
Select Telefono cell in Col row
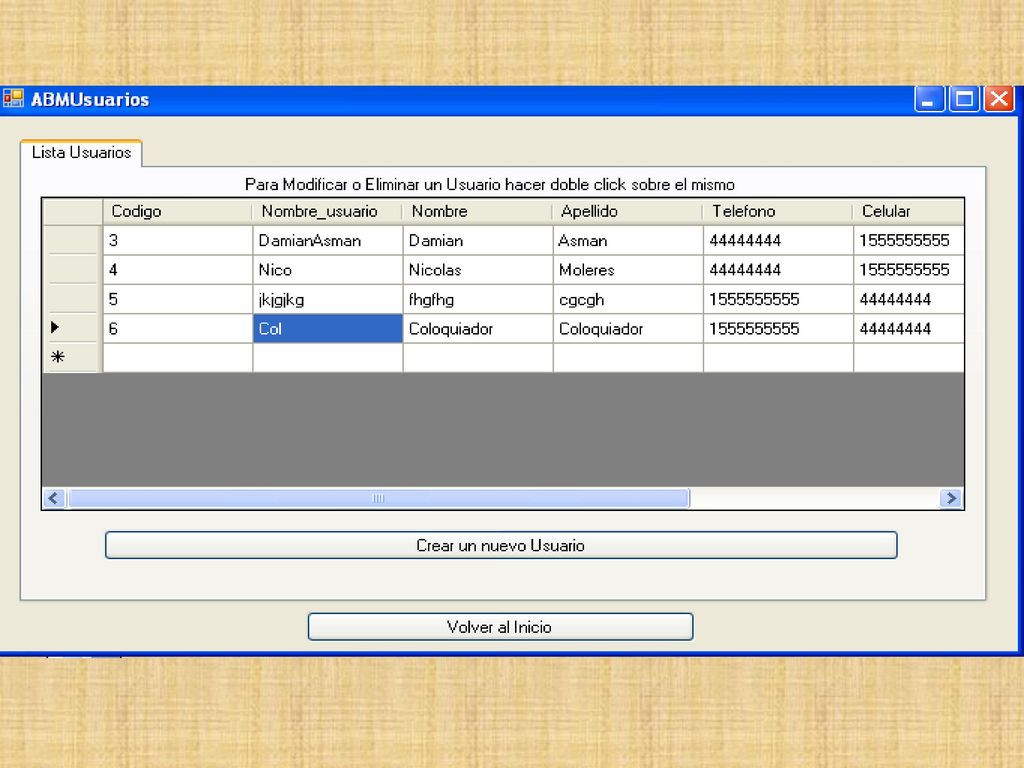click(x=778, y=328)
